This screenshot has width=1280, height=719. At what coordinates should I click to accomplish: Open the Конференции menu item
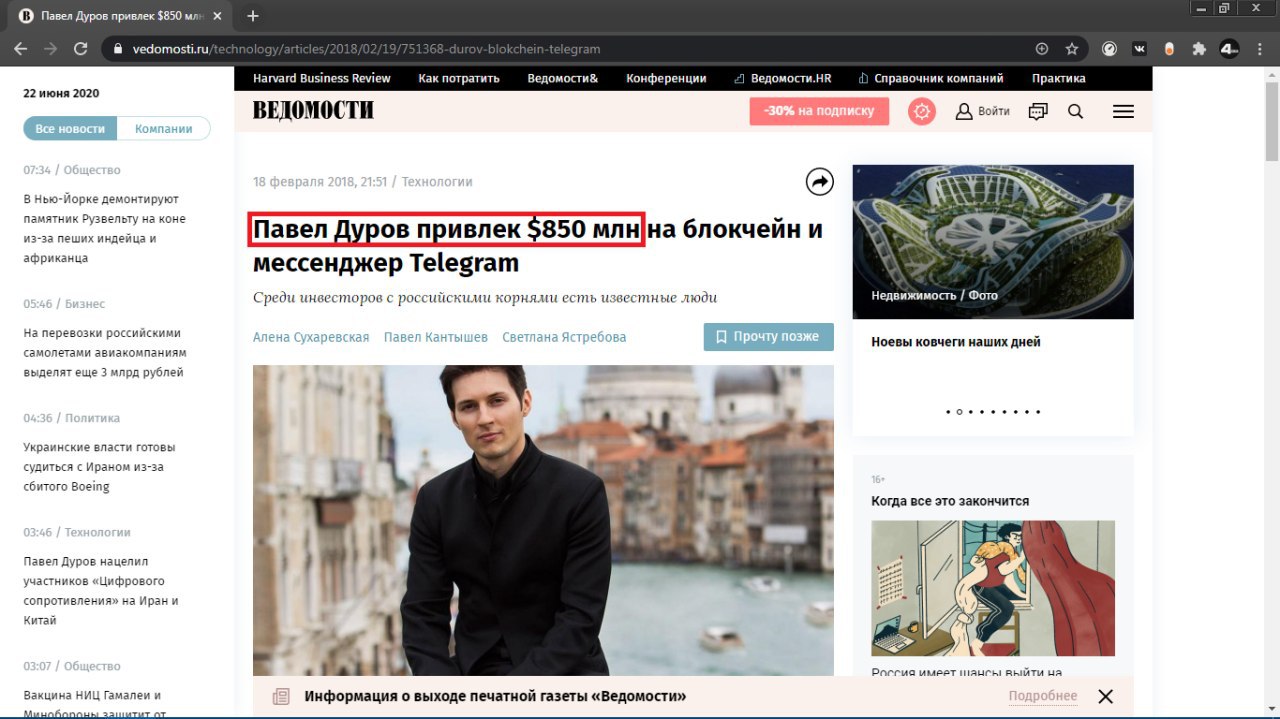[x=667, y=78]
